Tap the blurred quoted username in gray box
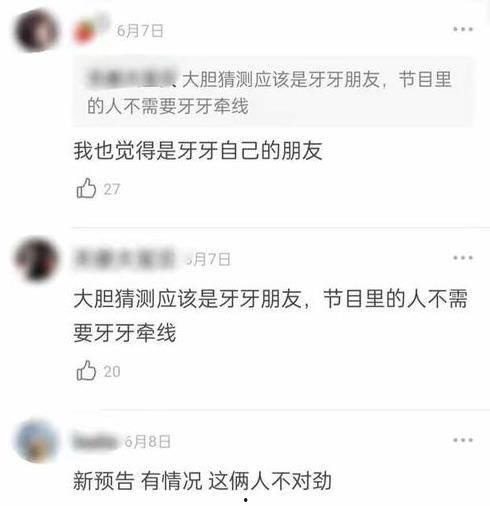 132,79
